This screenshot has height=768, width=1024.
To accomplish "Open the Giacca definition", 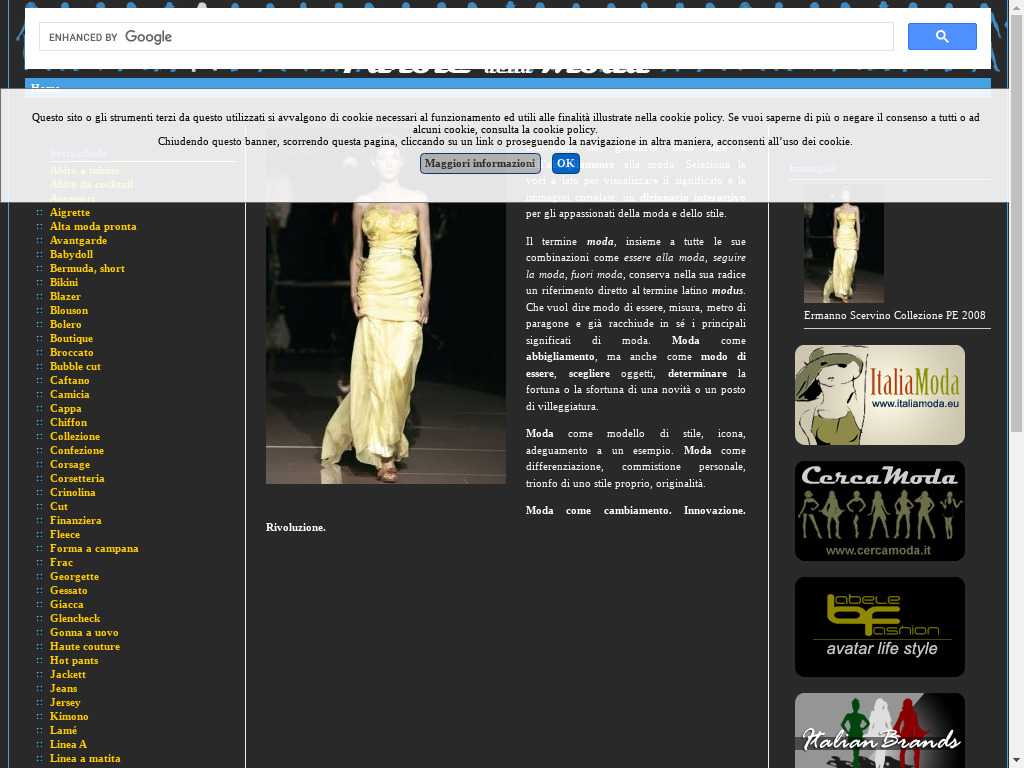I will pyautogui.click(x=67, y=605).
